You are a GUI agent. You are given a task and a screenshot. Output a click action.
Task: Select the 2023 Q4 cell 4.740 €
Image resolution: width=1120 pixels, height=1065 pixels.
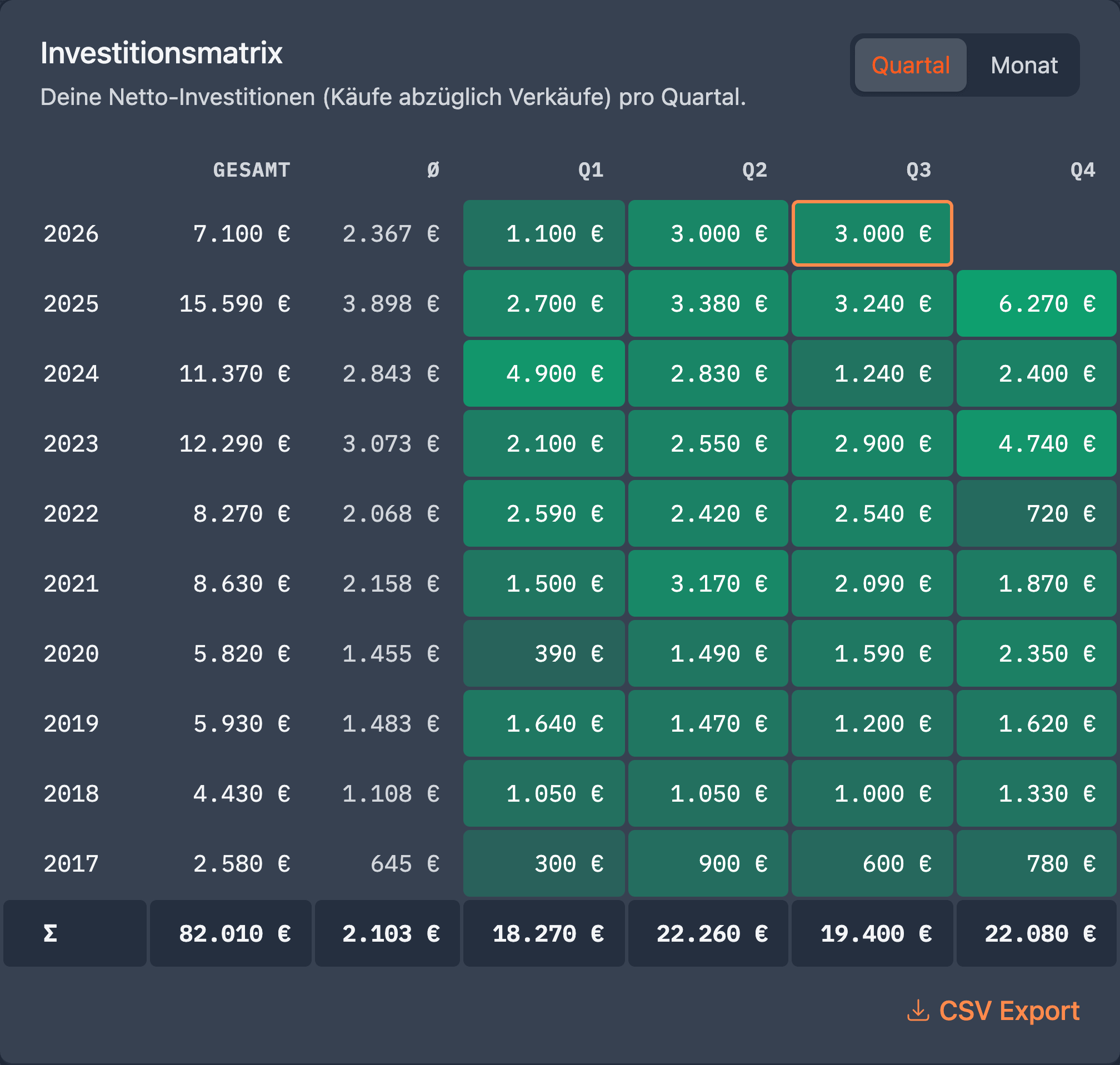(x=1037, y=443)
